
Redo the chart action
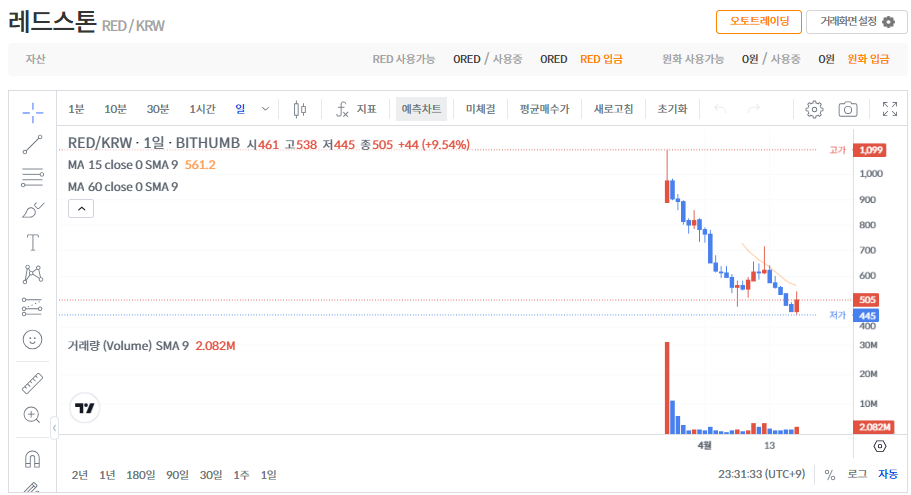754,109
